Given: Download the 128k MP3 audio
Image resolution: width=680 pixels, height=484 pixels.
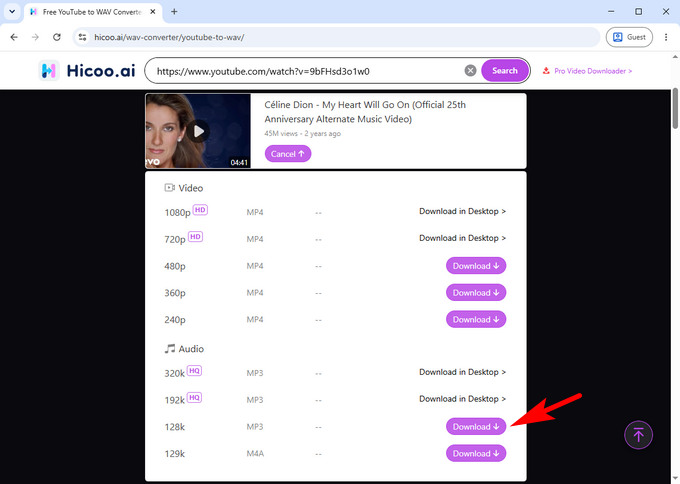Looking at the screenshot, I should 476,427.
